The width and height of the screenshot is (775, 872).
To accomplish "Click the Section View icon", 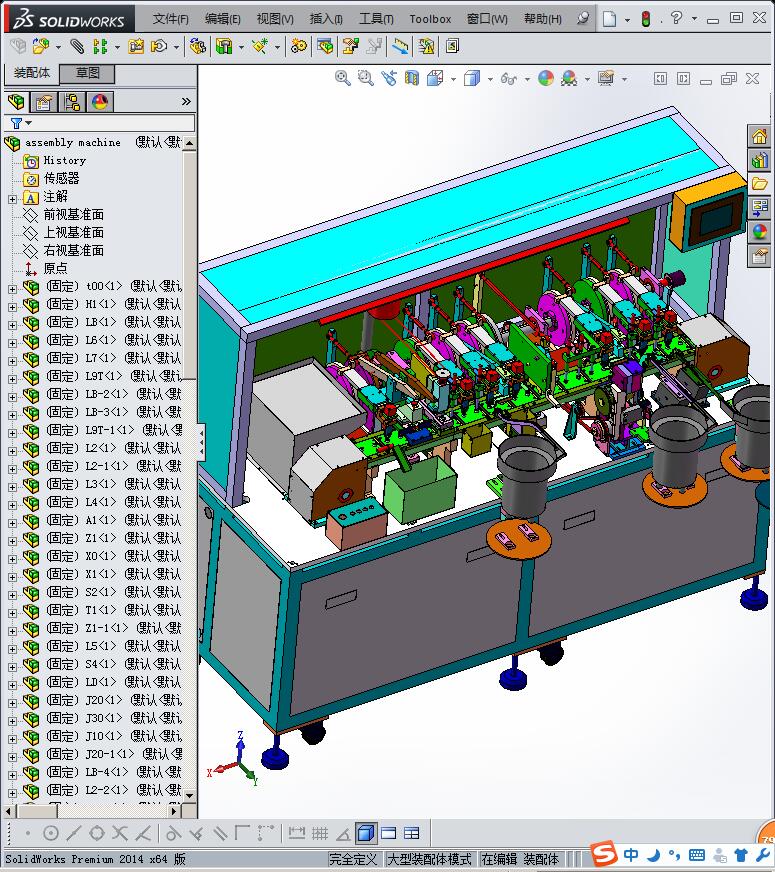I will point(411,78).
